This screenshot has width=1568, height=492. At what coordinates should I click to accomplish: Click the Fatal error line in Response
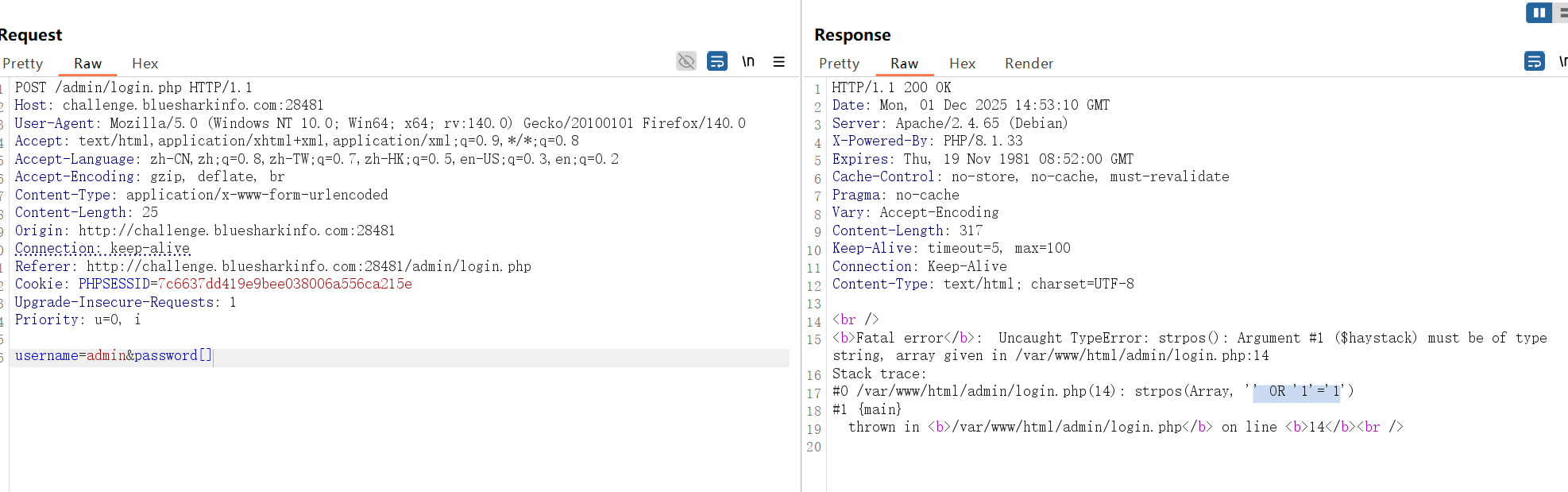(x=1189, y=339)
